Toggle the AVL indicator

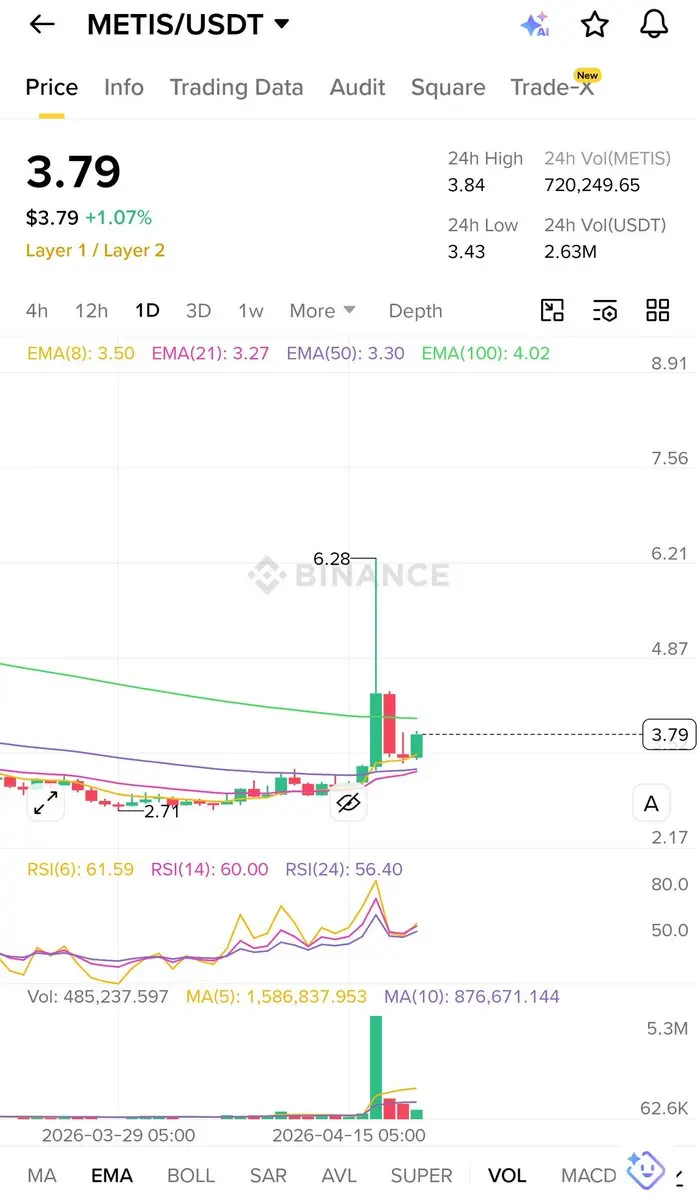[339, 1175]
